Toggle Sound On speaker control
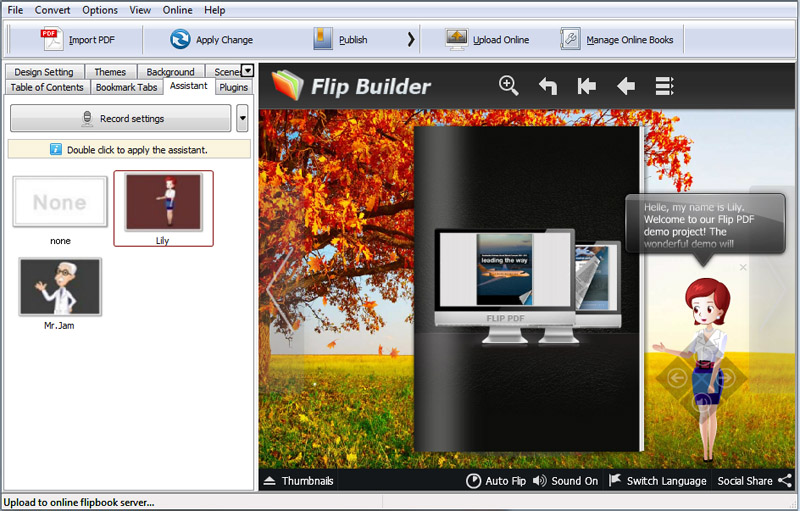The image size is (800, 511). tap(565, 481)
